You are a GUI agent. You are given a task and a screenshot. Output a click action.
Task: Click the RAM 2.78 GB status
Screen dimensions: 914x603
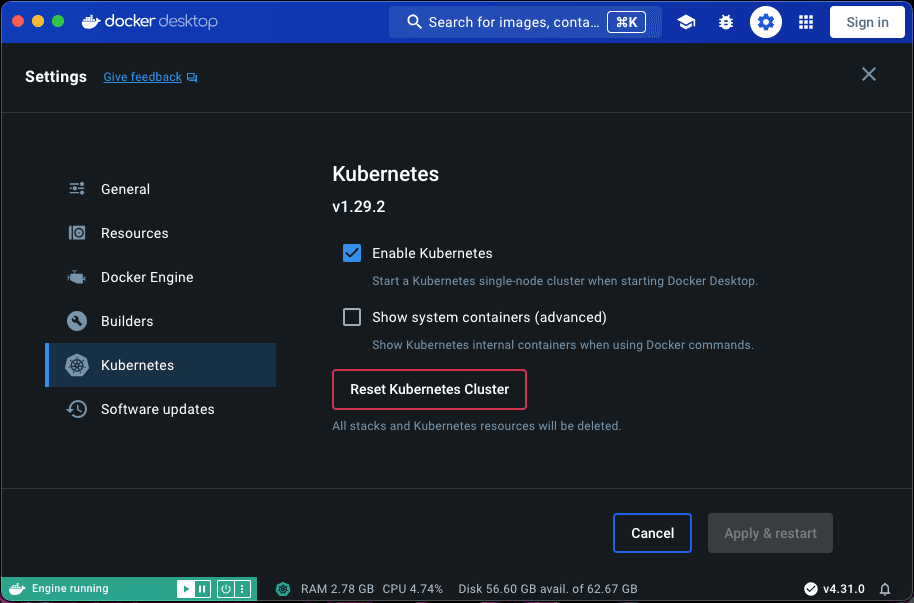(337, 589)
